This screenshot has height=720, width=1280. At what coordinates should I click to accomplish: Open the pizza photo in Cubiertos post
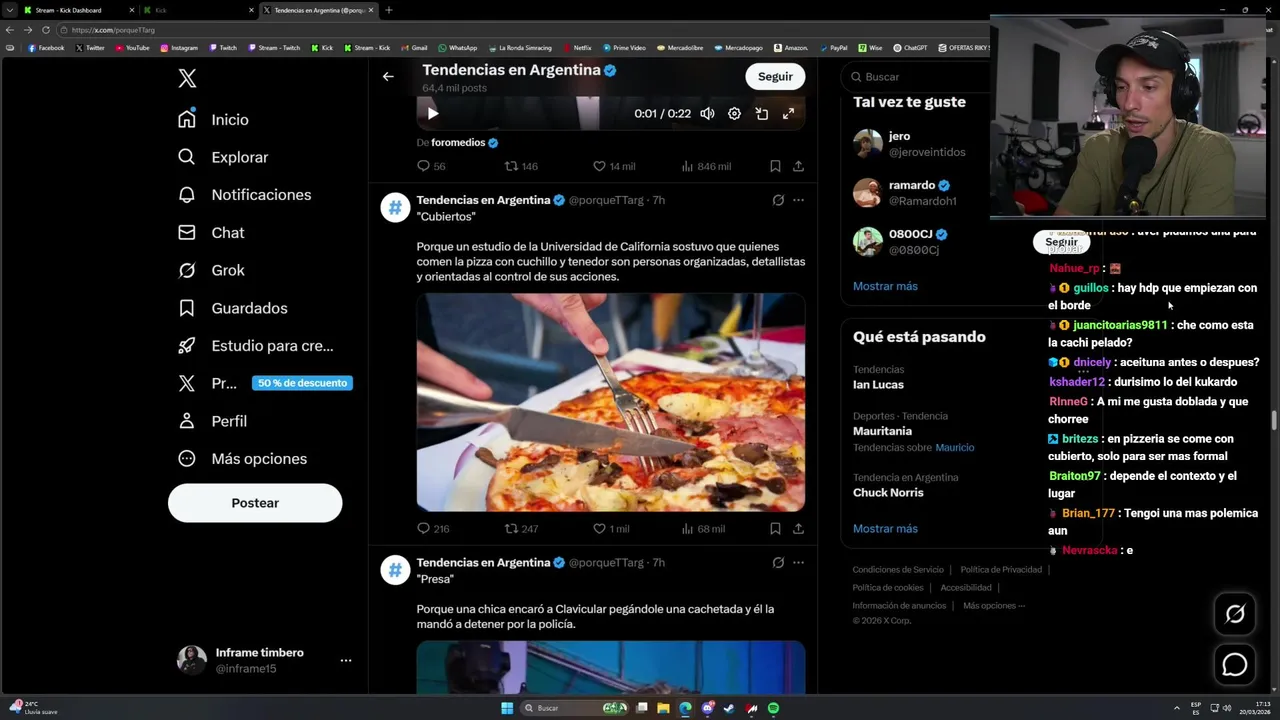pos(611,402)
